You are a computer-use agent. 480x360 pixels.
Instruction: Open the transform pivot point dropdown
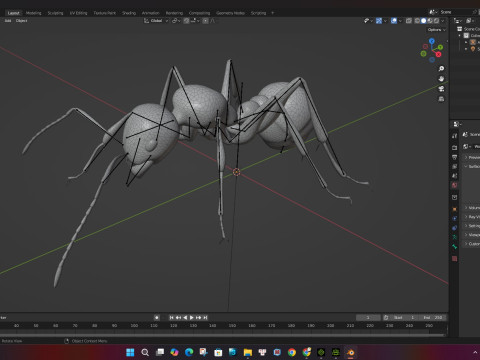pos(176,21)
